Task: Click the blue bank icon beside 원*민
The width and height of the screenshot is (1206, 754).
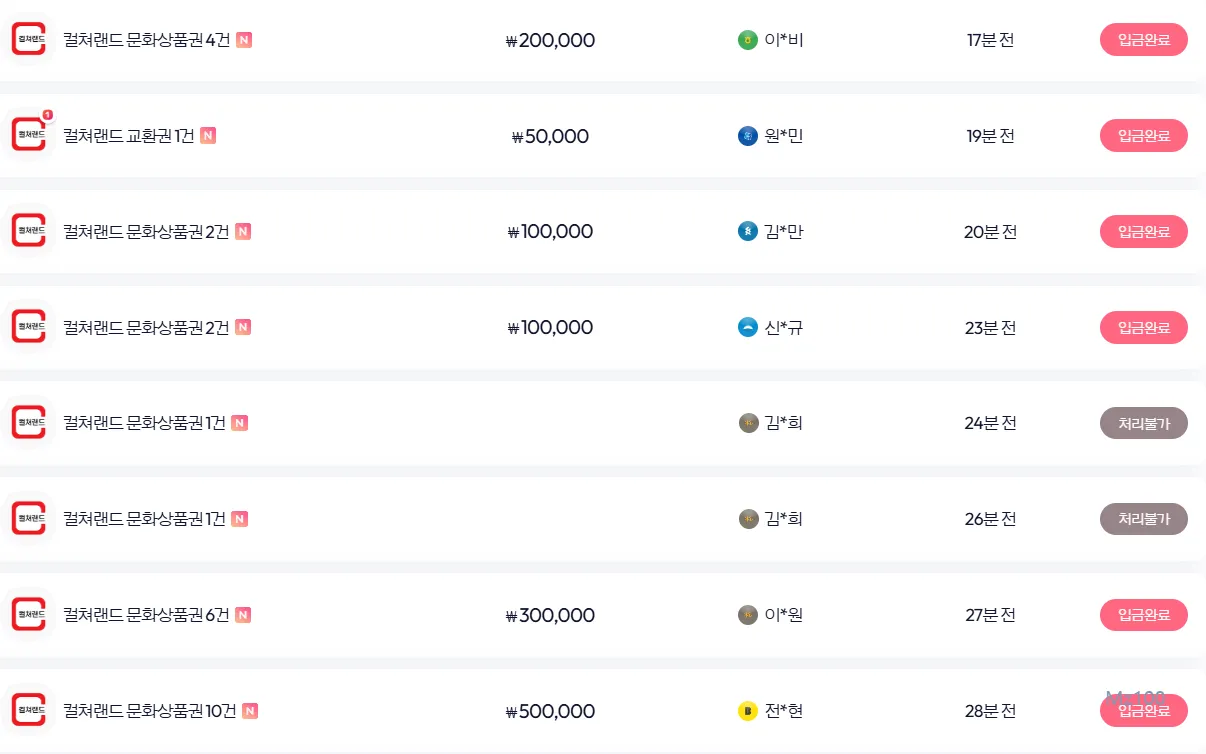Action: [x=747, y=136]
